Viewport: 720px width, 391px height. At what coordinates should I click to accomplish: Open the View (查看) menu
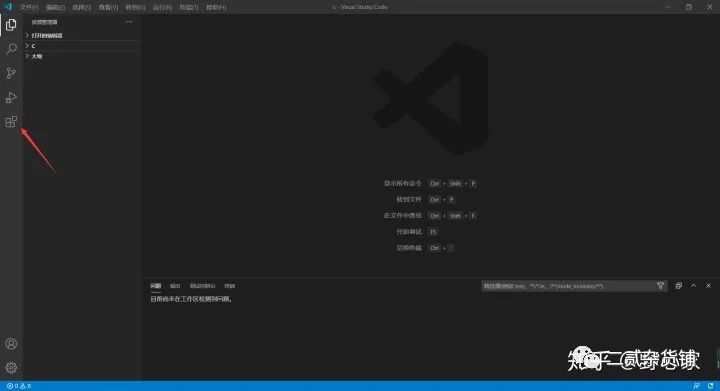click(108, 7)
